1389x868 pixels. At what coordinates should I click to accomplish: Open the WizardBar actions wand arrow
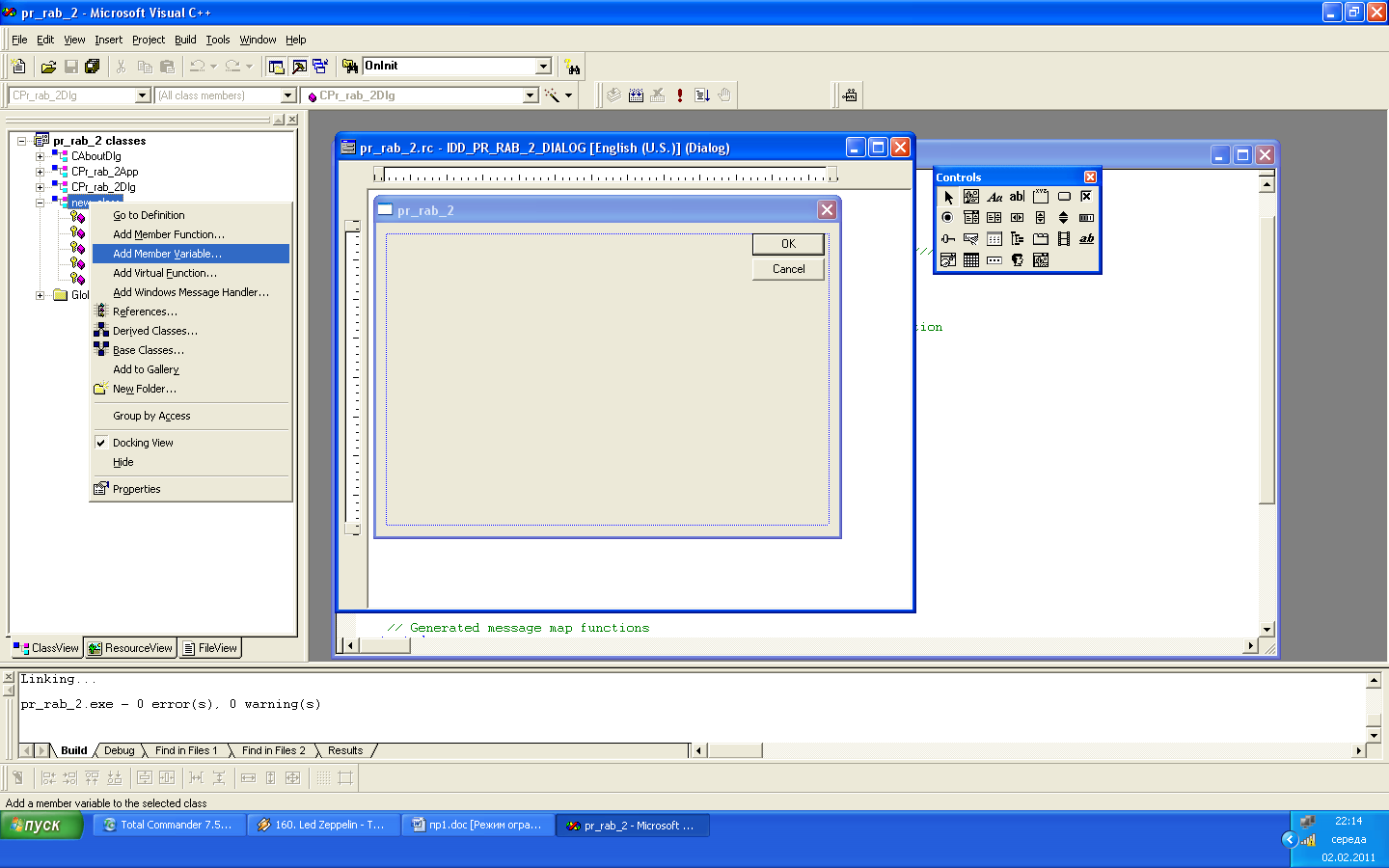tap(568, 95)
